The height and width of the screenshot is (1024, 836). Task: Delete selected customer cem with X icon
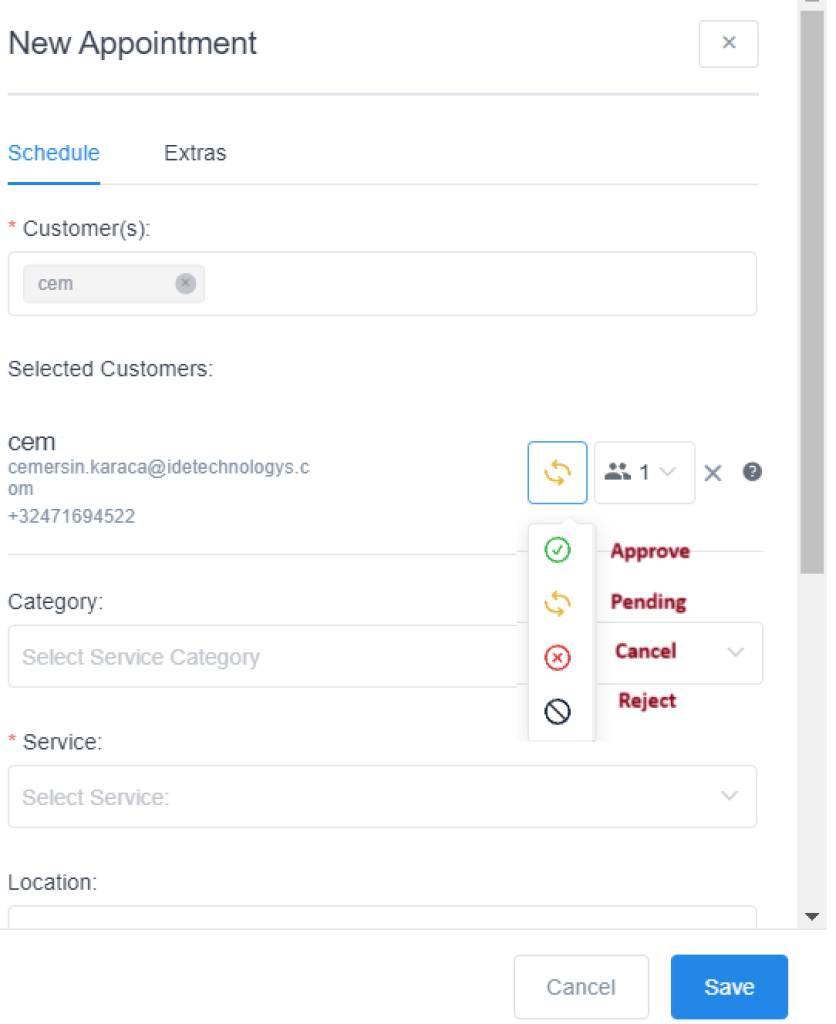(712, 473)
